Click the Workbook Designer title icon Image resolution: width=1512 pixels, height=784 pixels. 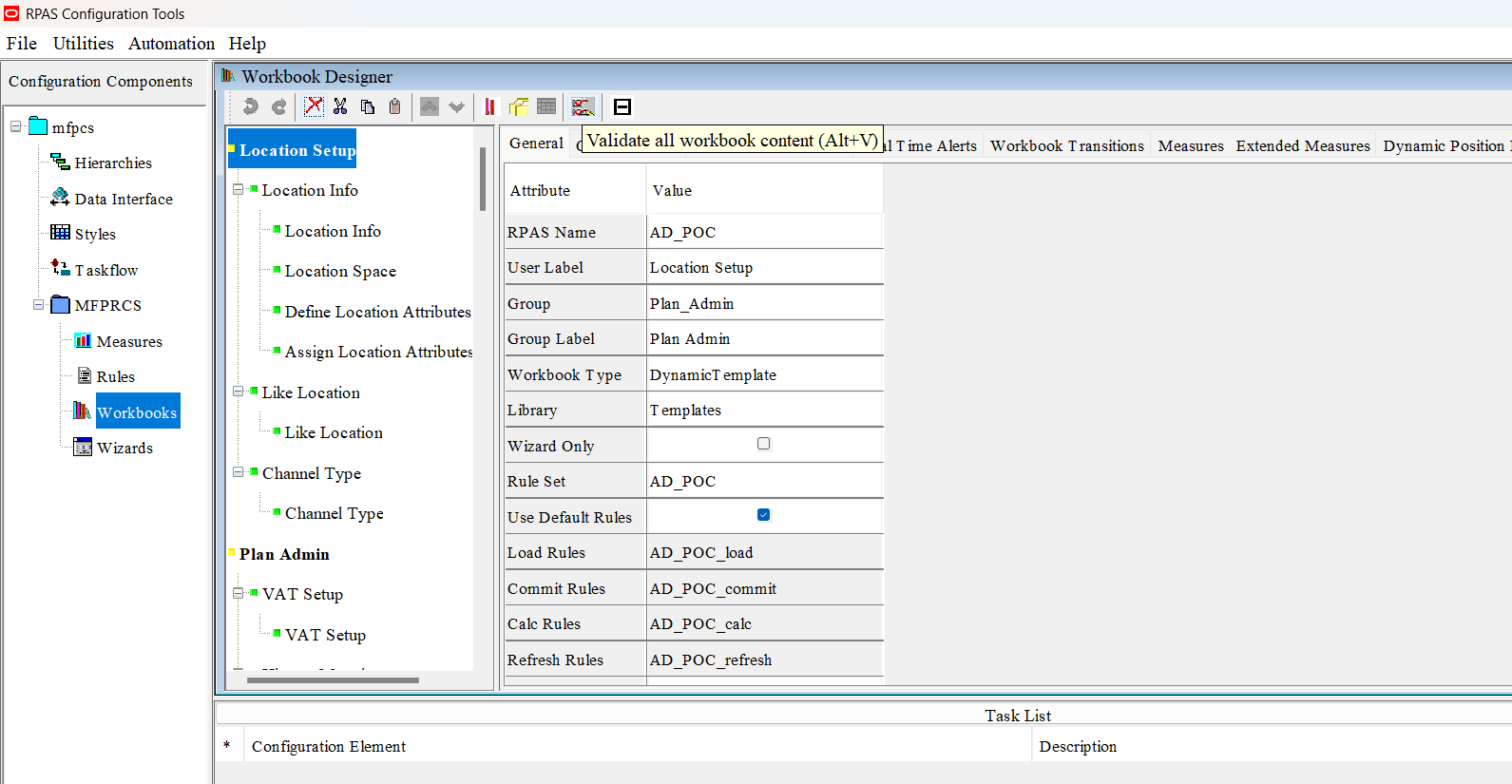click(228, 75)
